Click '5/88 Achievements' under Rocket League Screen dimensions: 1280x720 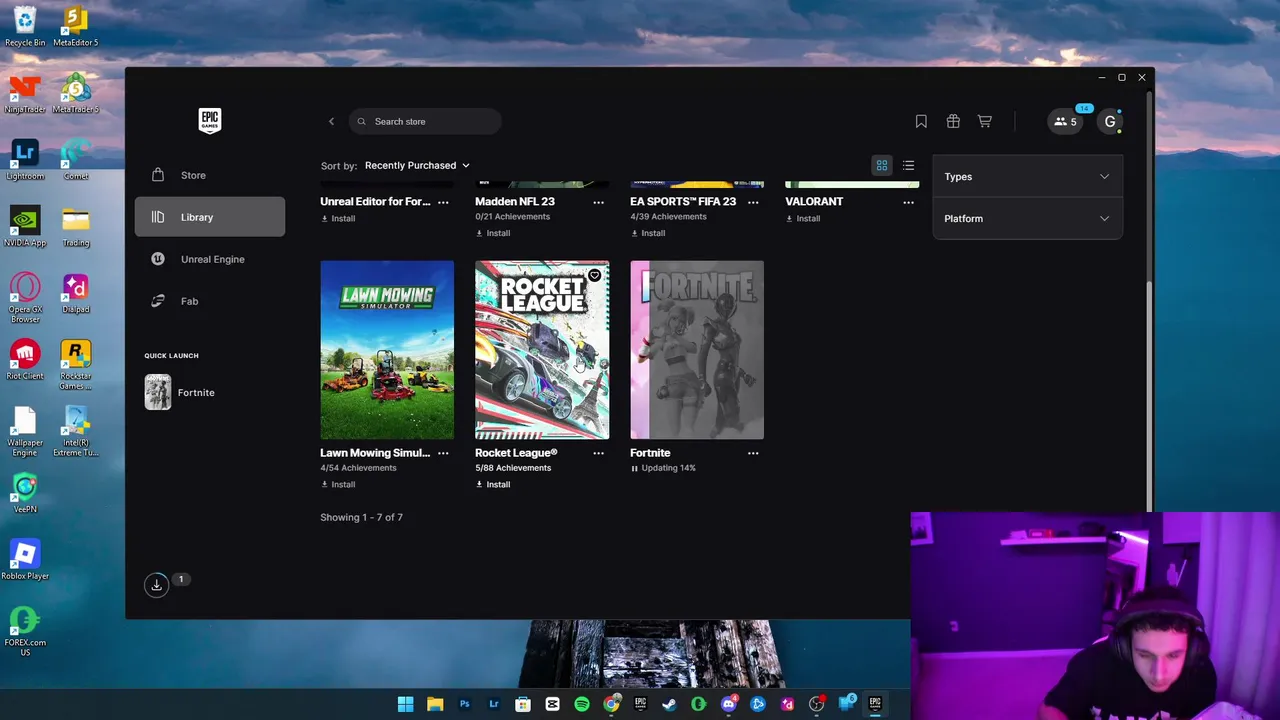(x=513, y=468)
